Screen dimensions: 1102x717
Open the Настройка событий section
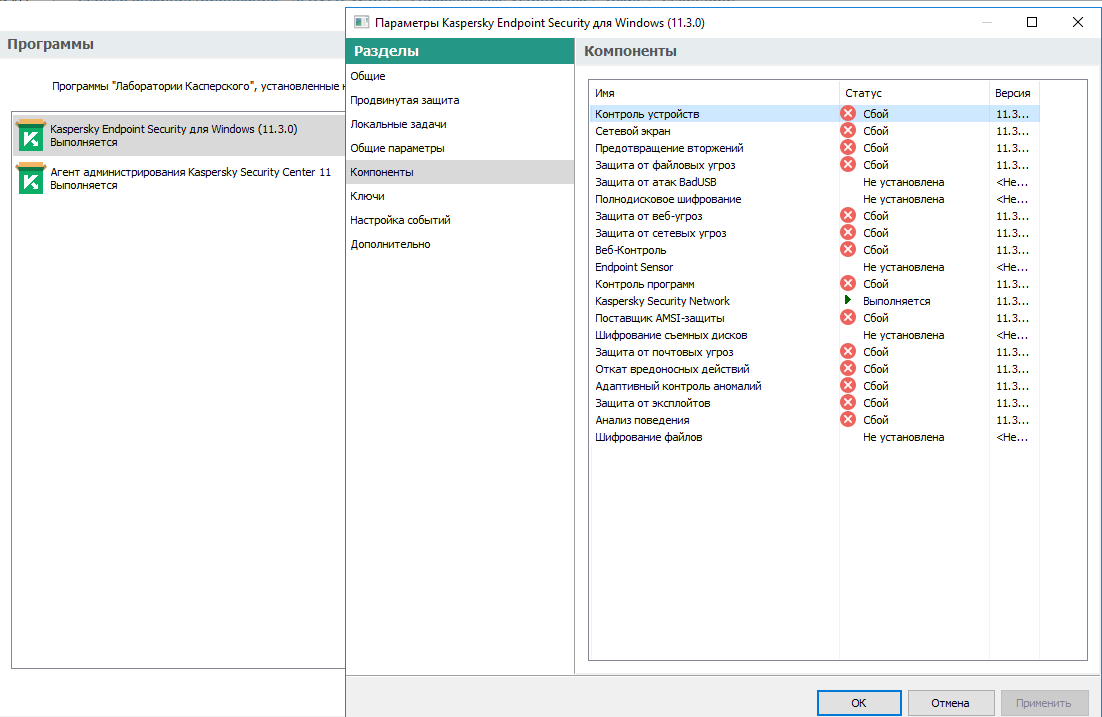coord(460,220)
